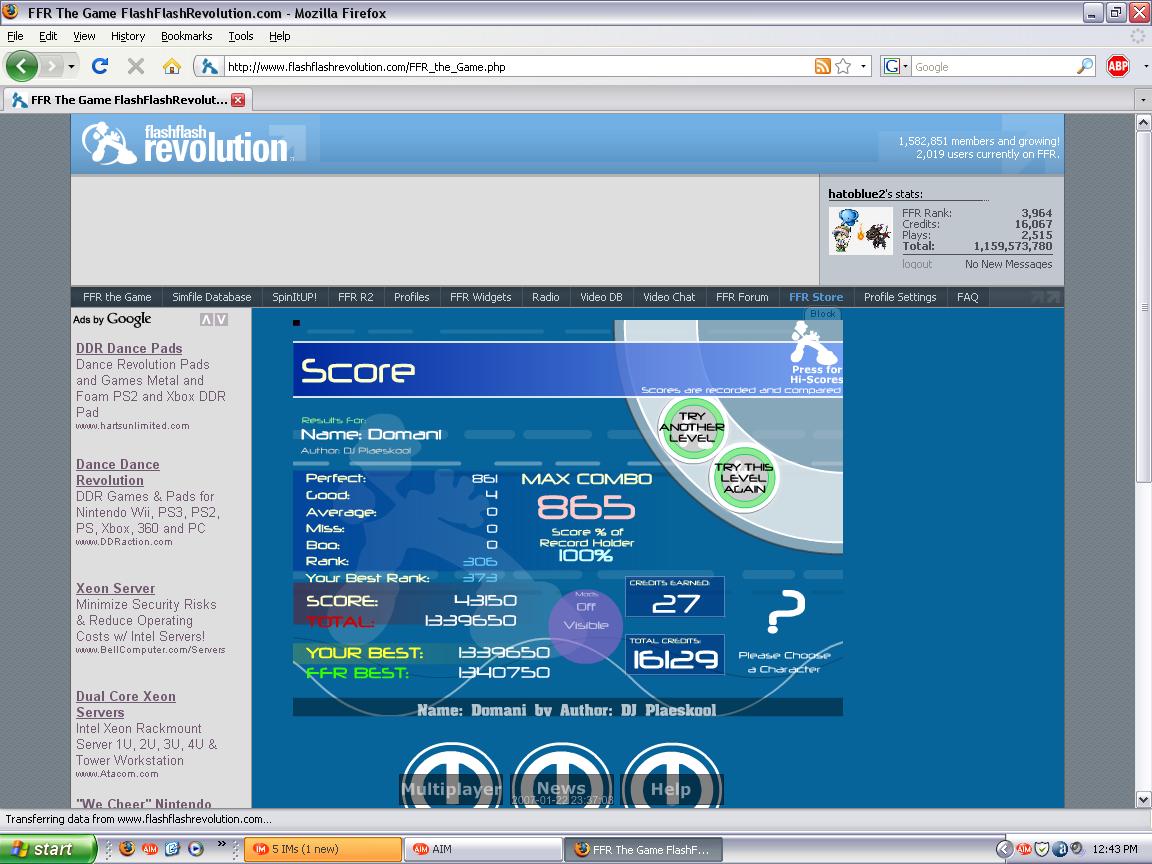1152x864 pixels.
Task: Click the stop loading X icon
Action: click(x=135, y=66)
